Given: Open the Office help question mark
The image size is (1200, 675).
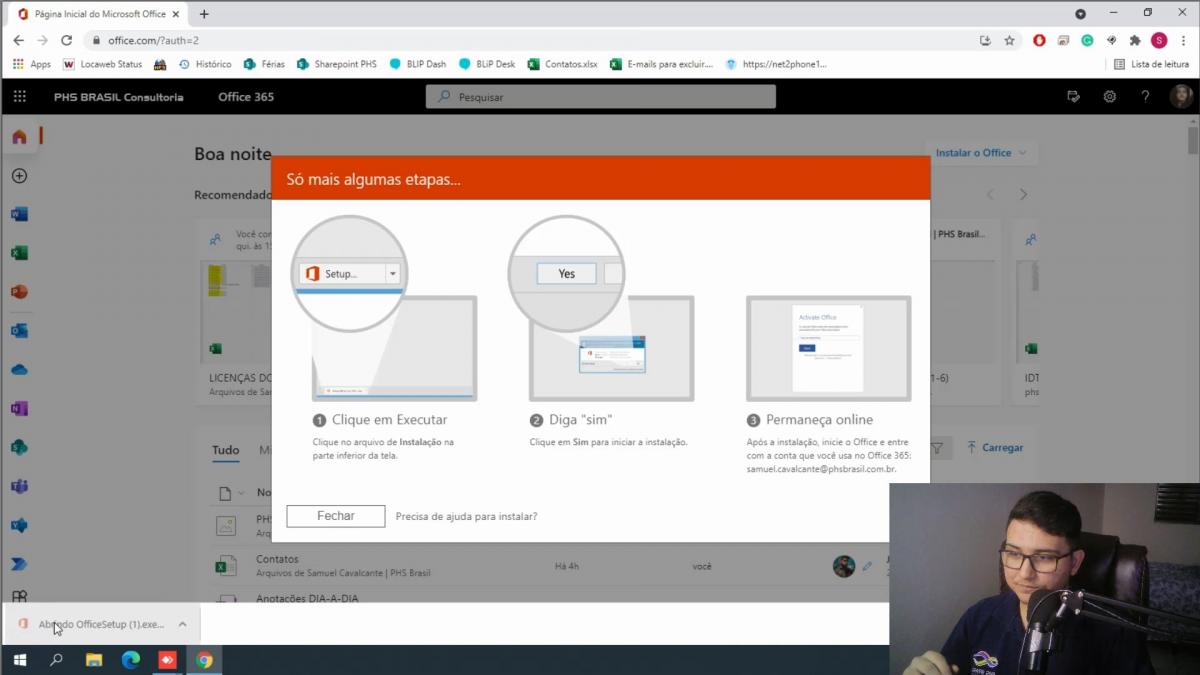Looking at the screenshot, I should tap(1146, 97).
